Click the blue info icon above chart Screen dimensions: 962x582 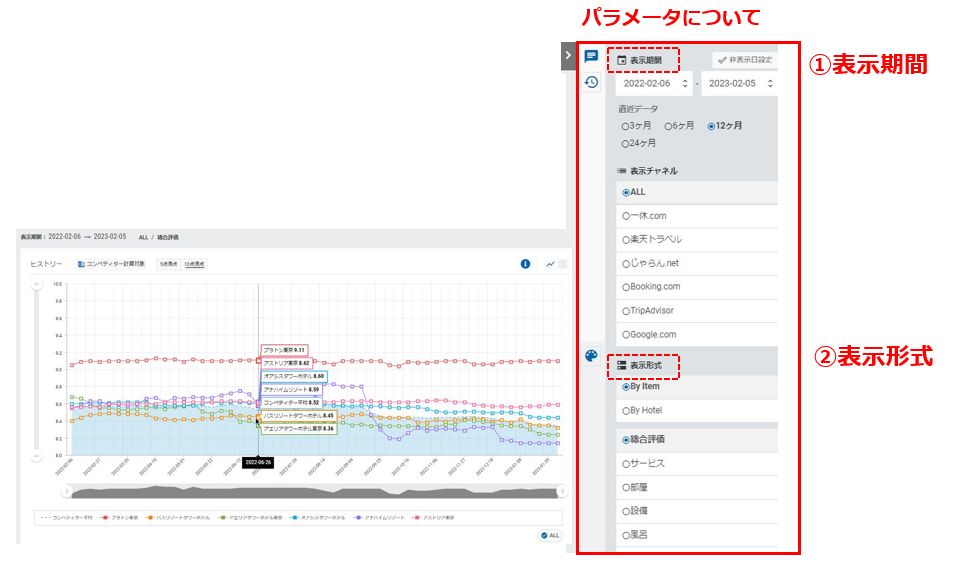(525, 264)
